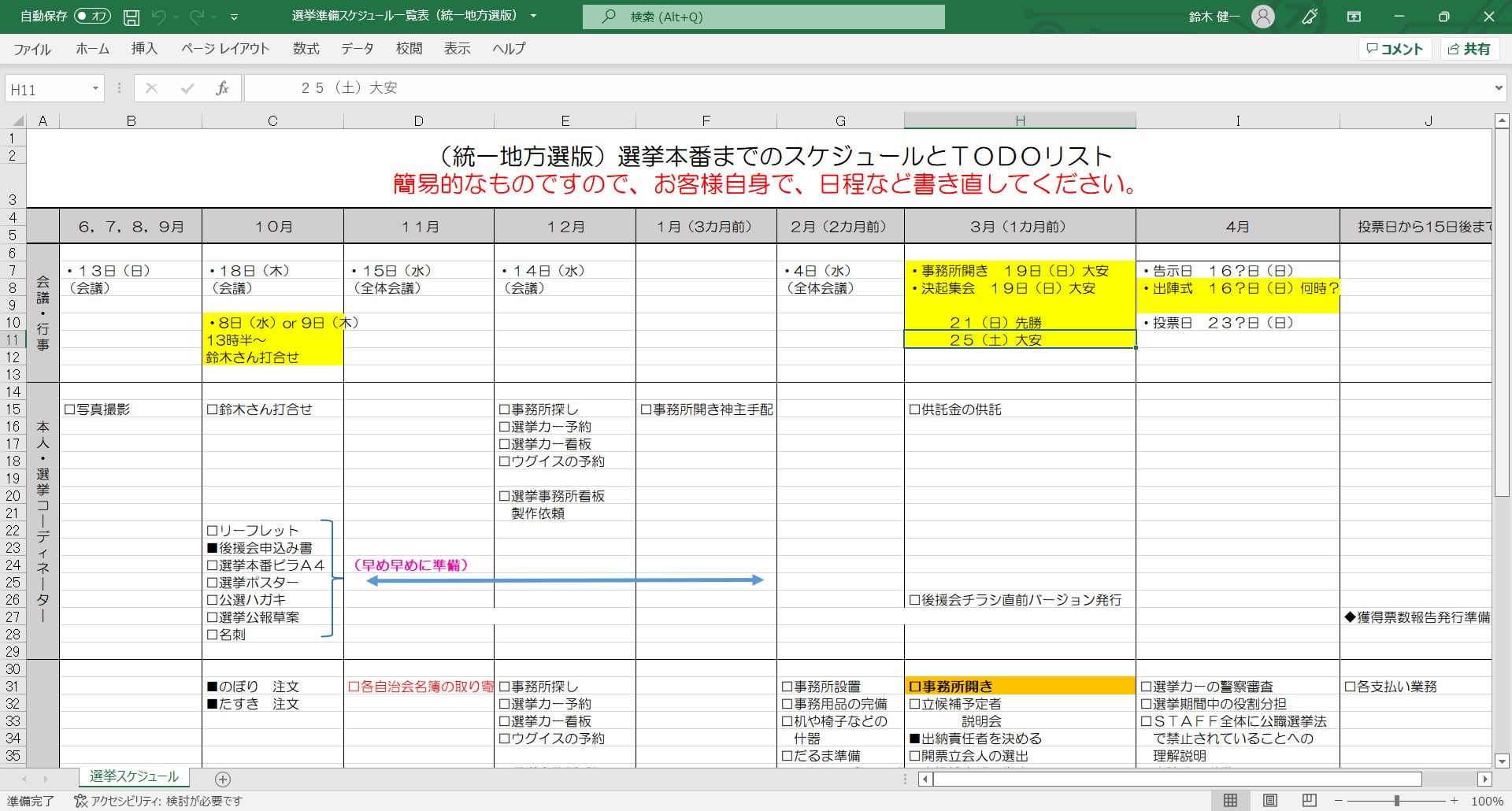Click the pen drawing mode icon
Screen dimensions: 1512x811
point(1310,17)
